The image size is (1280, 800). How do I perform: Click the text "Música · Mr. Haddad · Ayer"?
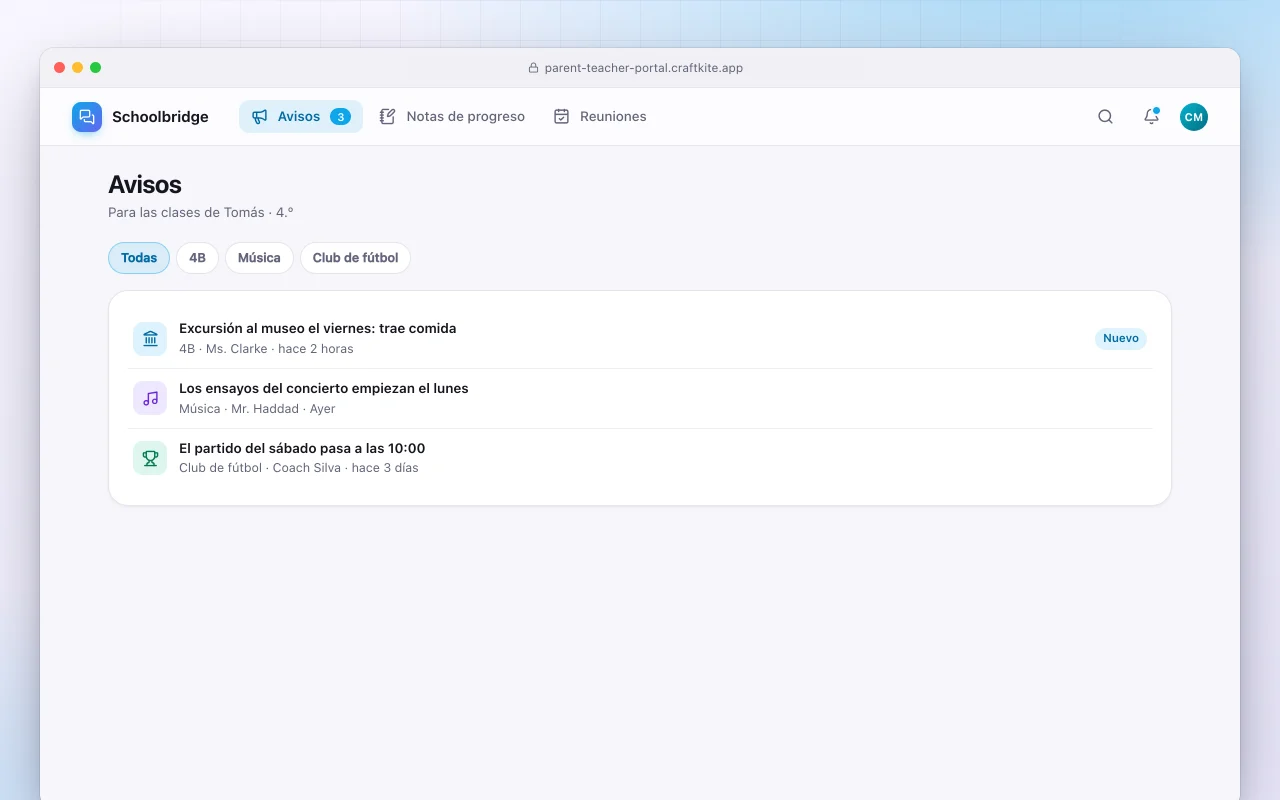tap(257, 409)
